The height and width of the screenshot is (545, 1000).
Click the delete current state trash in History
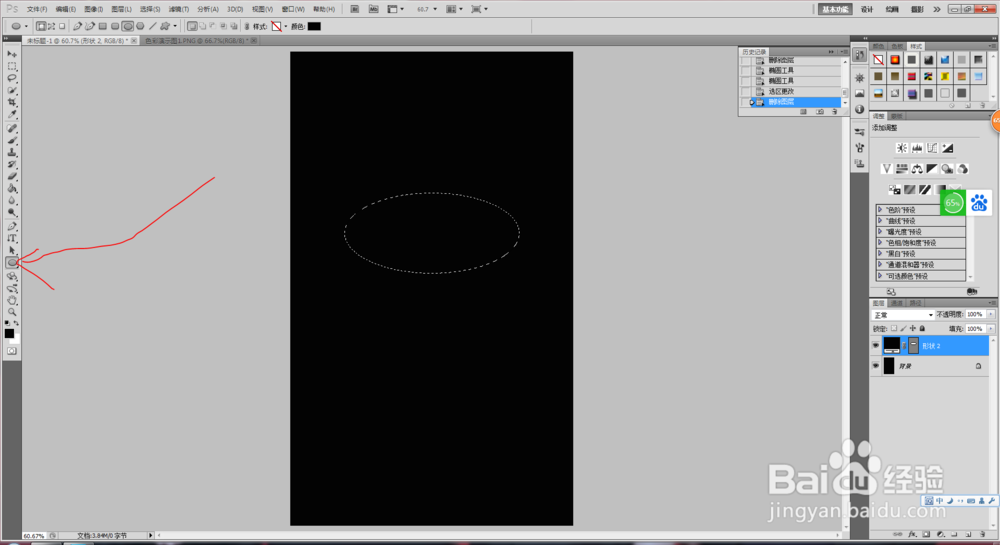(x=834, y=112)
